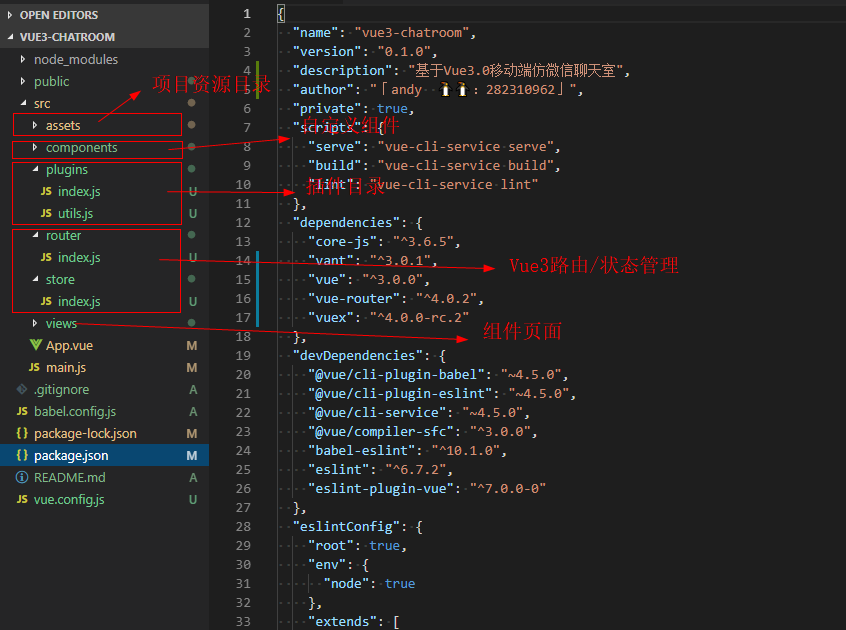Select the public folder name
This screenshot has height=630, width=846.
(52, 81)
